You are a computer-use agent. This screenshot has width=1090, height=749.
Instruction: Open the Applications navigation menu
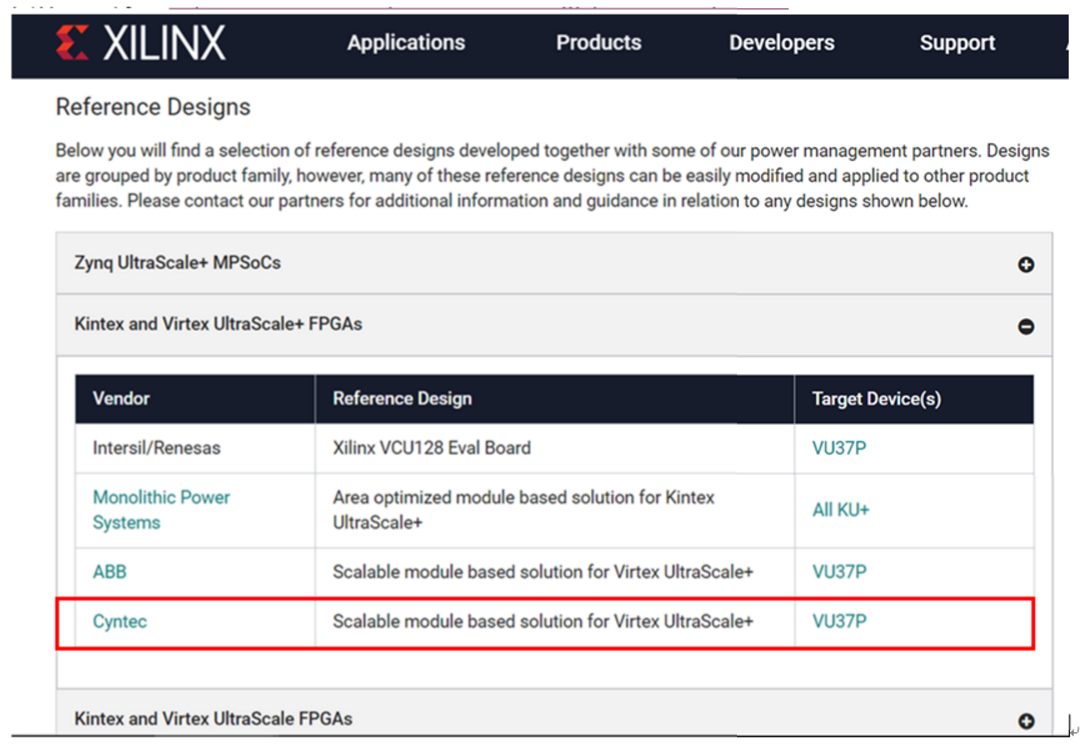406,43
